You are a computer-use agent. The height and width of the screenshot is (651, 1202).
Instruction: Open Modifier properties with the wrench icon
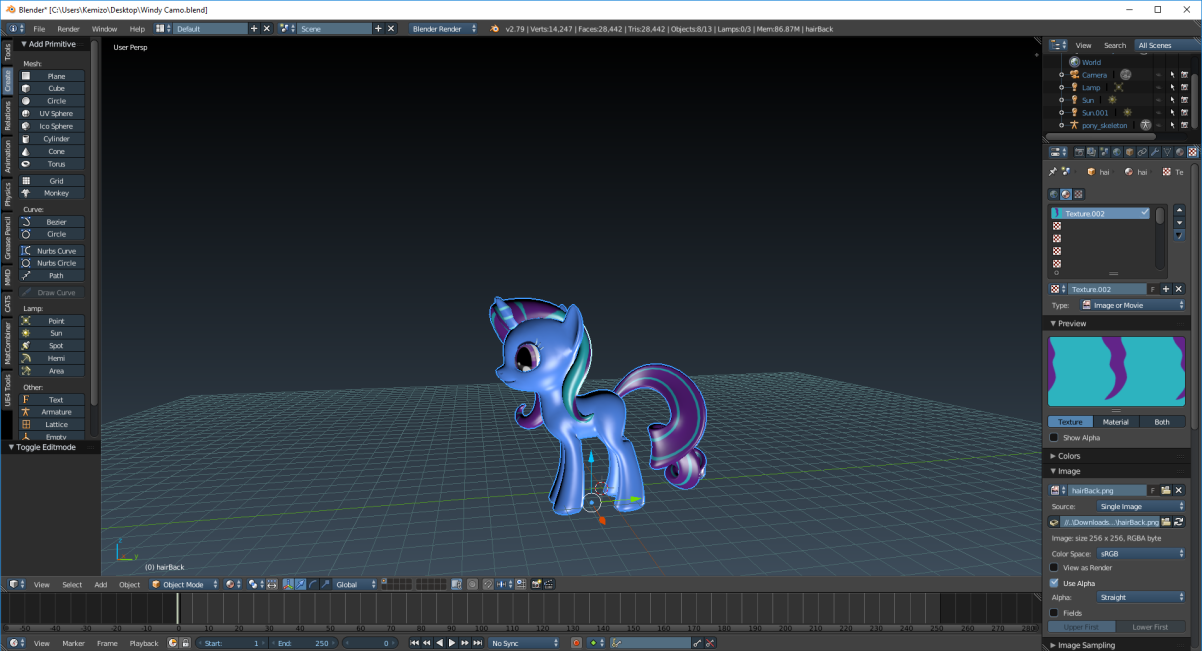(x=1156, y=152)
